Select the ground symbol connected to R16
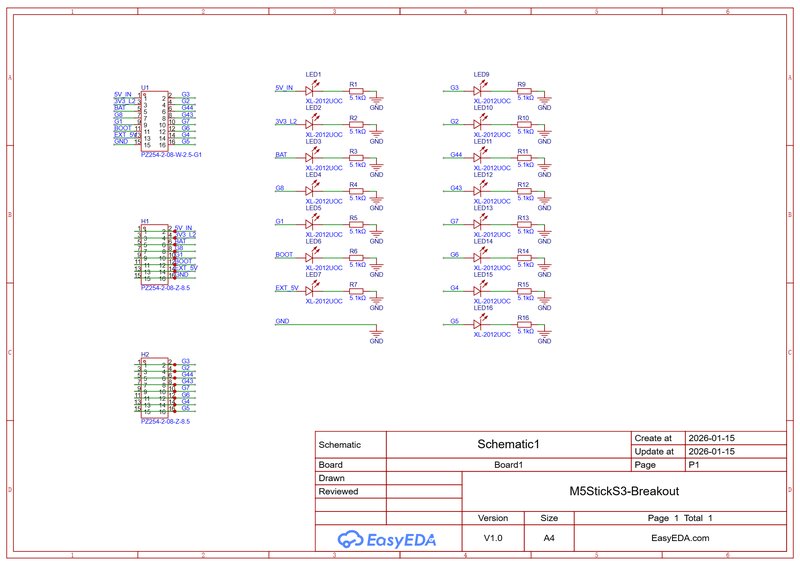Screen dimensions: 800x566 click(544, 334)
